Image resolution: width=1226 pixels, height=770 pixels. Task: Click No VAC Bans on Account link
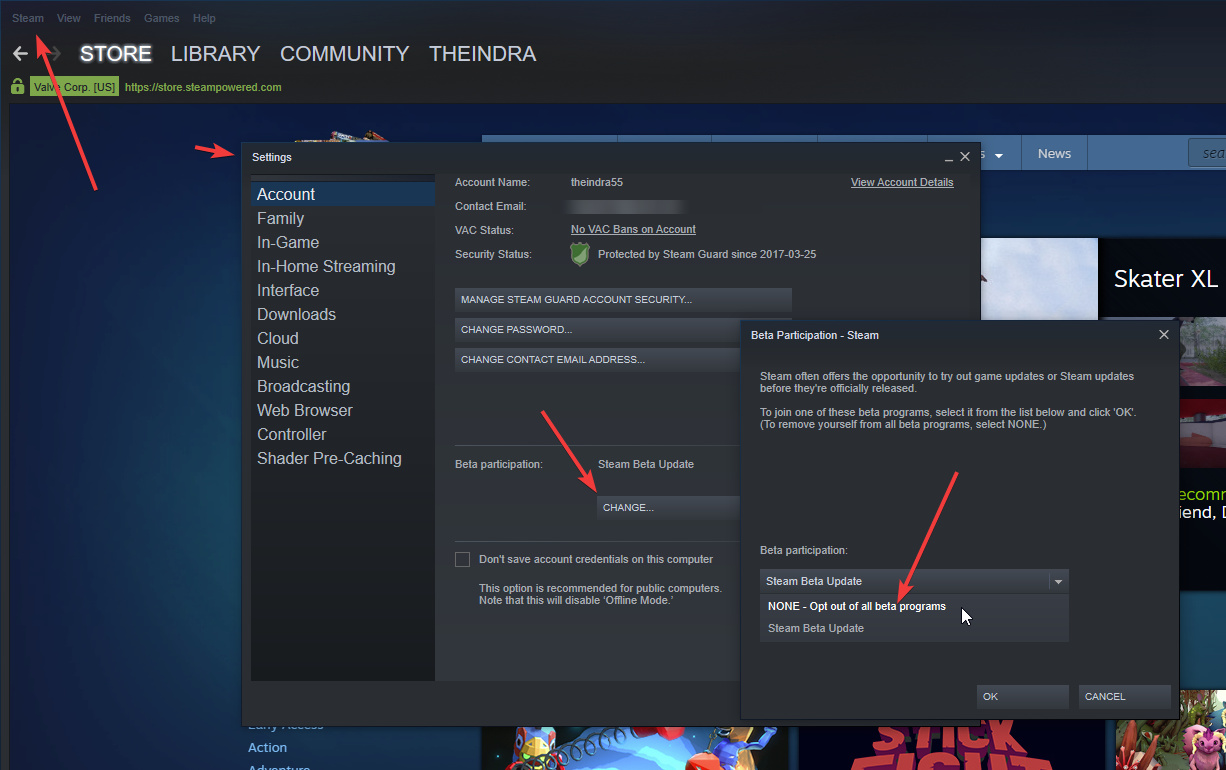(633, 229)
